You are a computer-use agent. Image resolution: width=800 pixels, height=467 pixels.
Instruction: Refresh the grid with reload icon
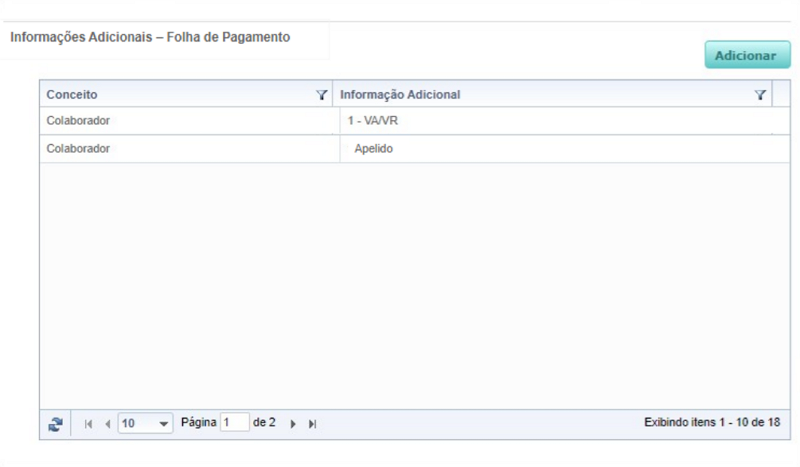(56, 424)
